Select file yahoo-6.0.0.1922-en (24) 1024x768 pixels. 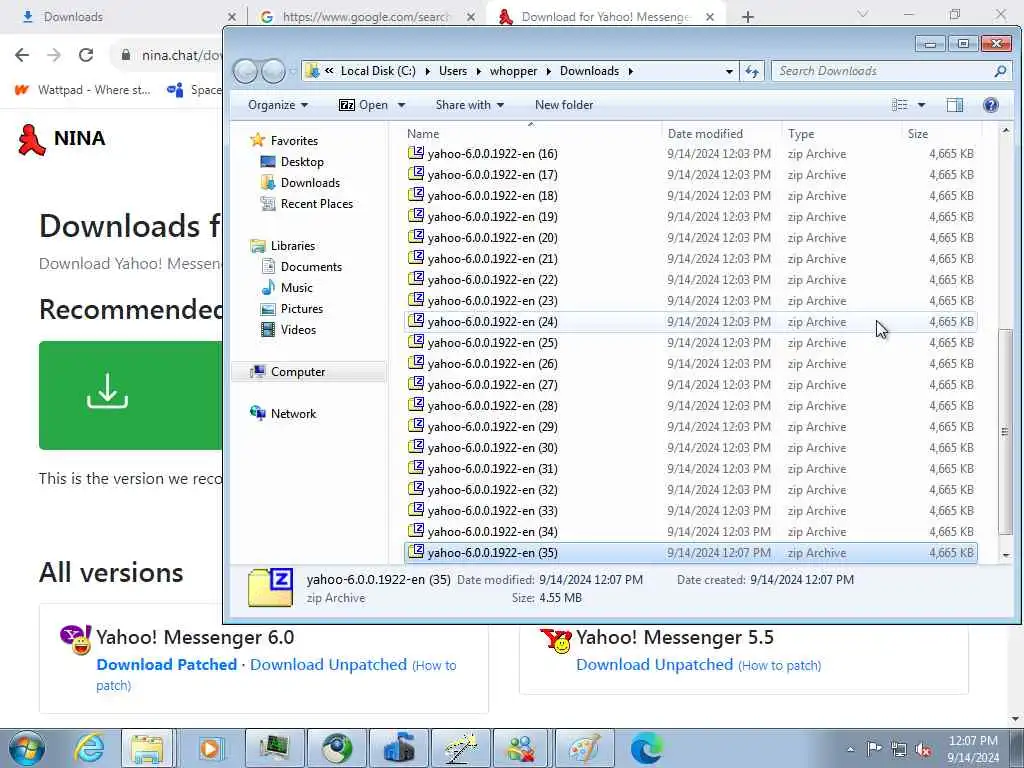tap(690, 322)
